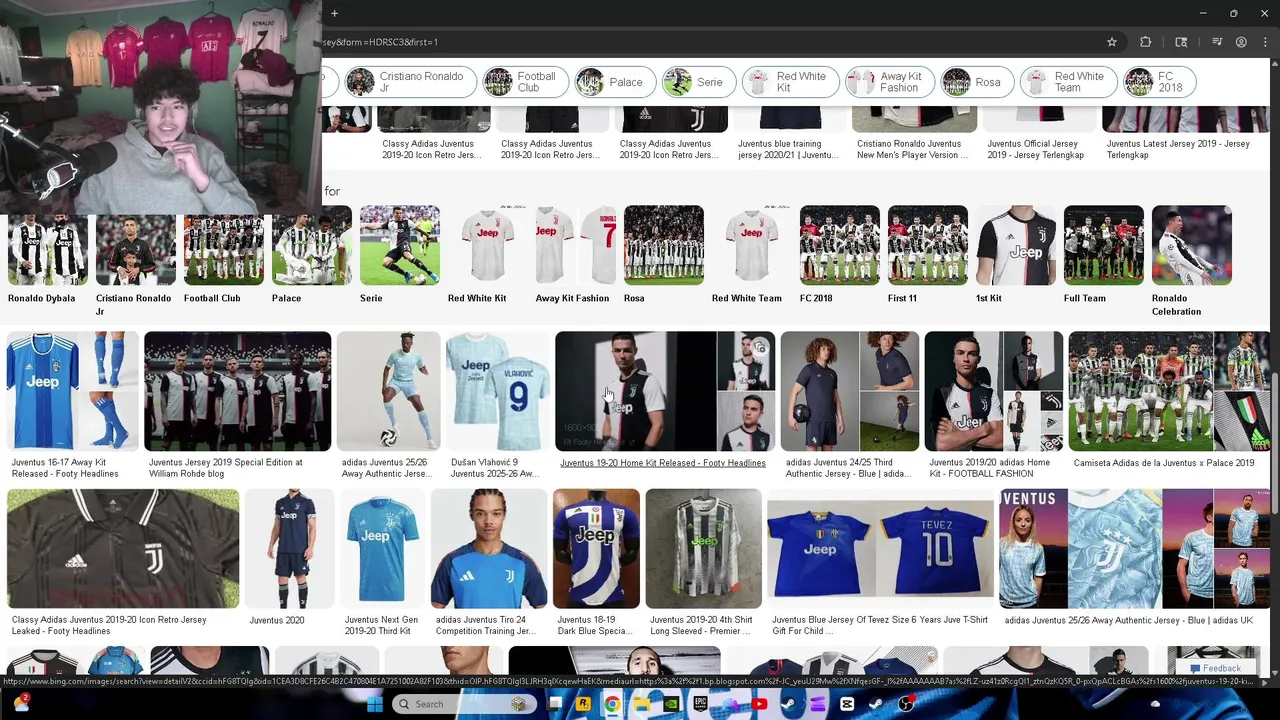The height and width of the screenshot is (720, 1280).
Task: Open the Chrome three-dot menu
Action: (x=1266, y=42)
